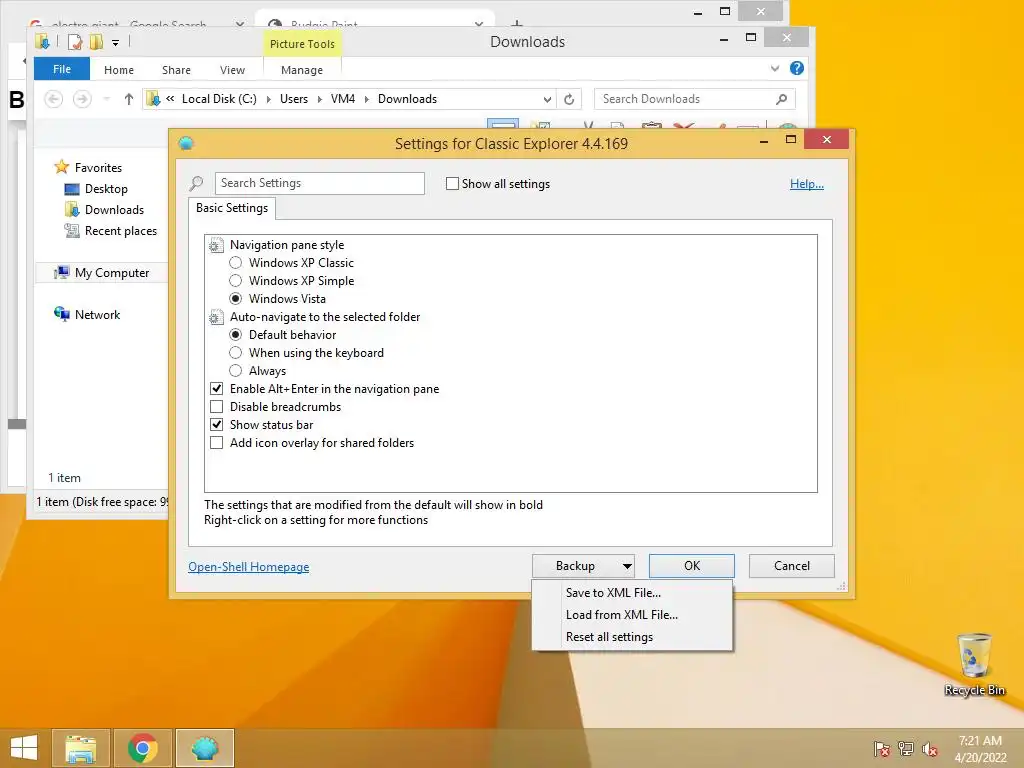Open Google Chrome from the taskbar
This screenshot has width=1024, height=768.
click(142, 748)
